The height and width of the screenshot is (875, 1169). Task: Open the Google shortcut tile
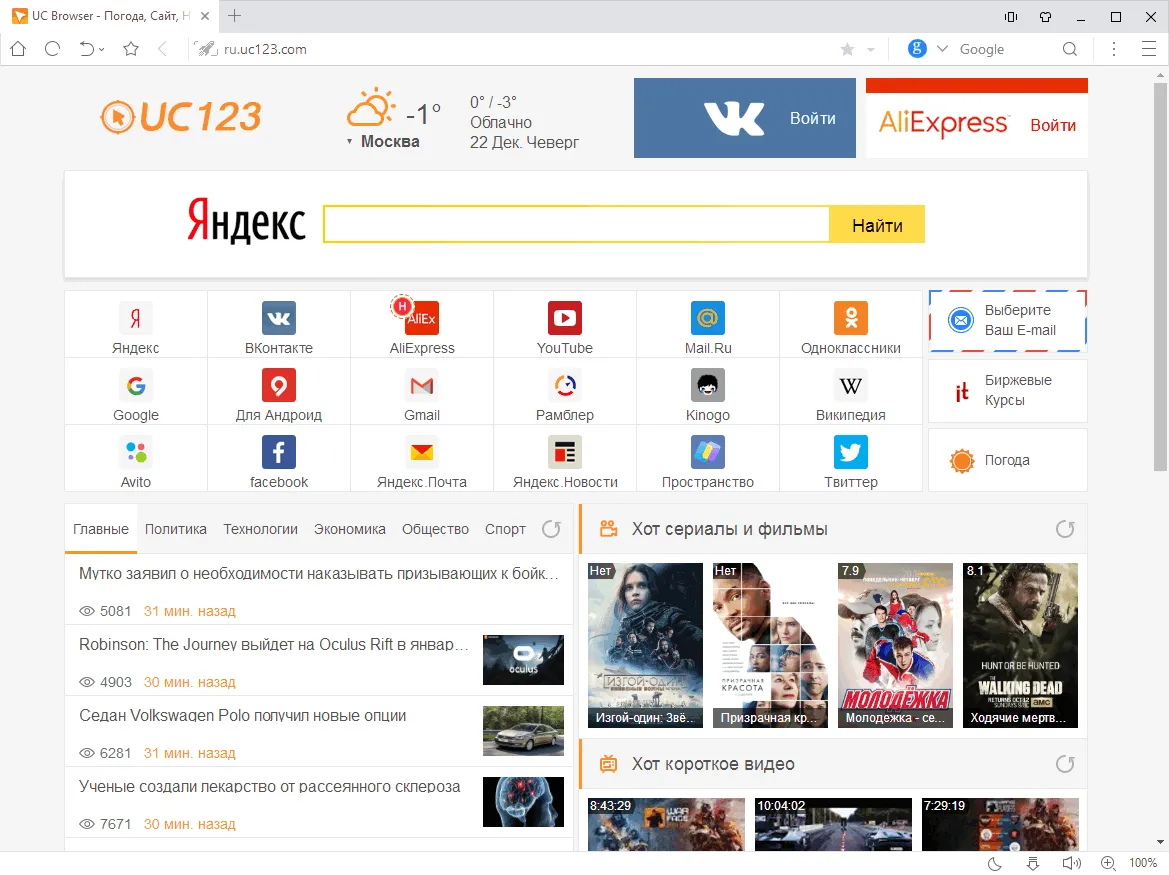pos(136,393)
